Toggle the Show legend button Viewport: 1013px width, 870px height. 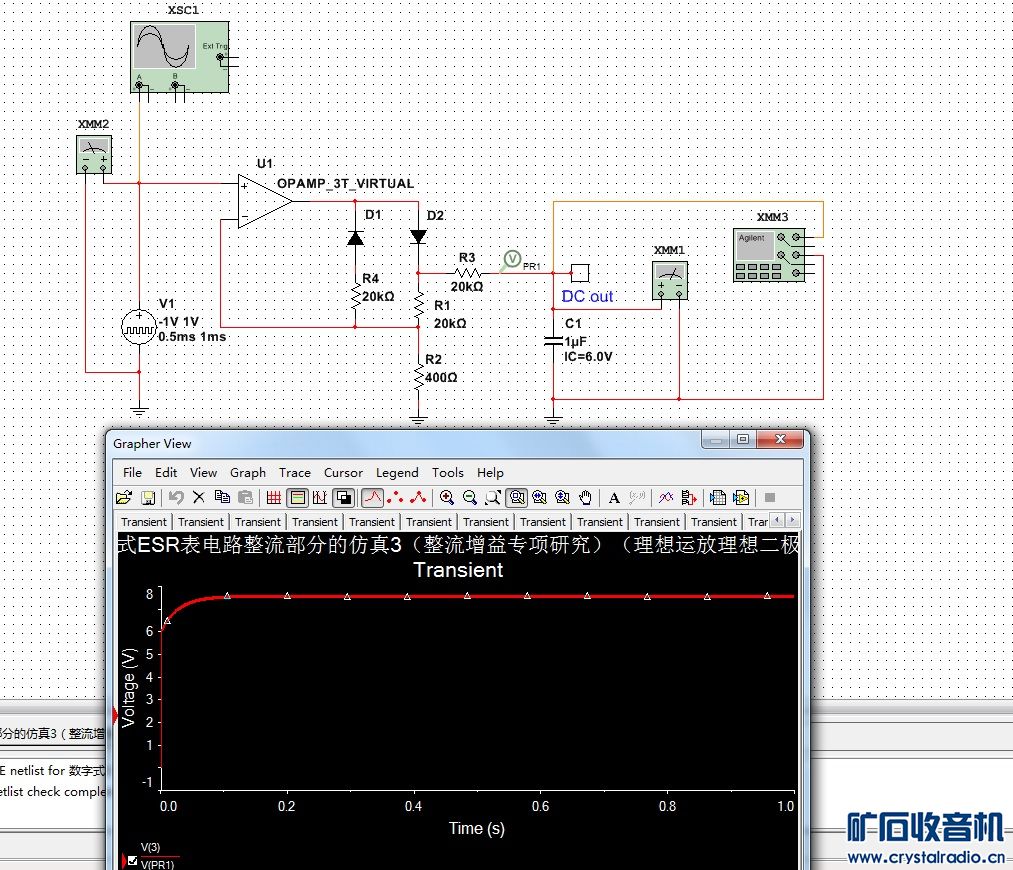(x=297, y=497)
